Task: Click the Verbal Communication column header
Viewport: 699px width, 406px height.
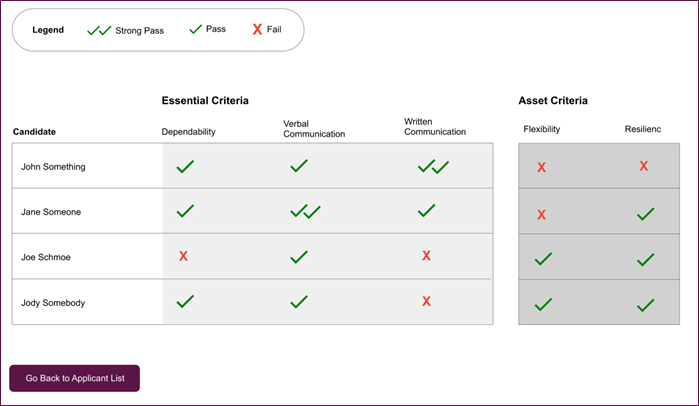Action: (x=314, y=129)
